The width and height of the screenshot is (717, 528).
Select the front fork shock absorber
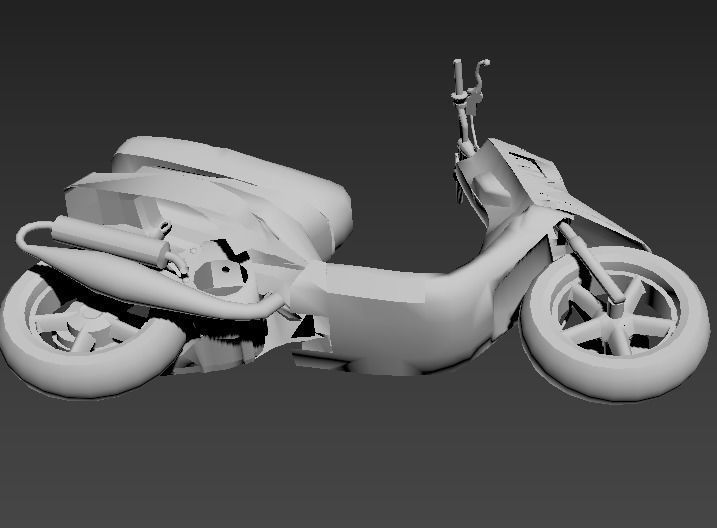[592, 263]
